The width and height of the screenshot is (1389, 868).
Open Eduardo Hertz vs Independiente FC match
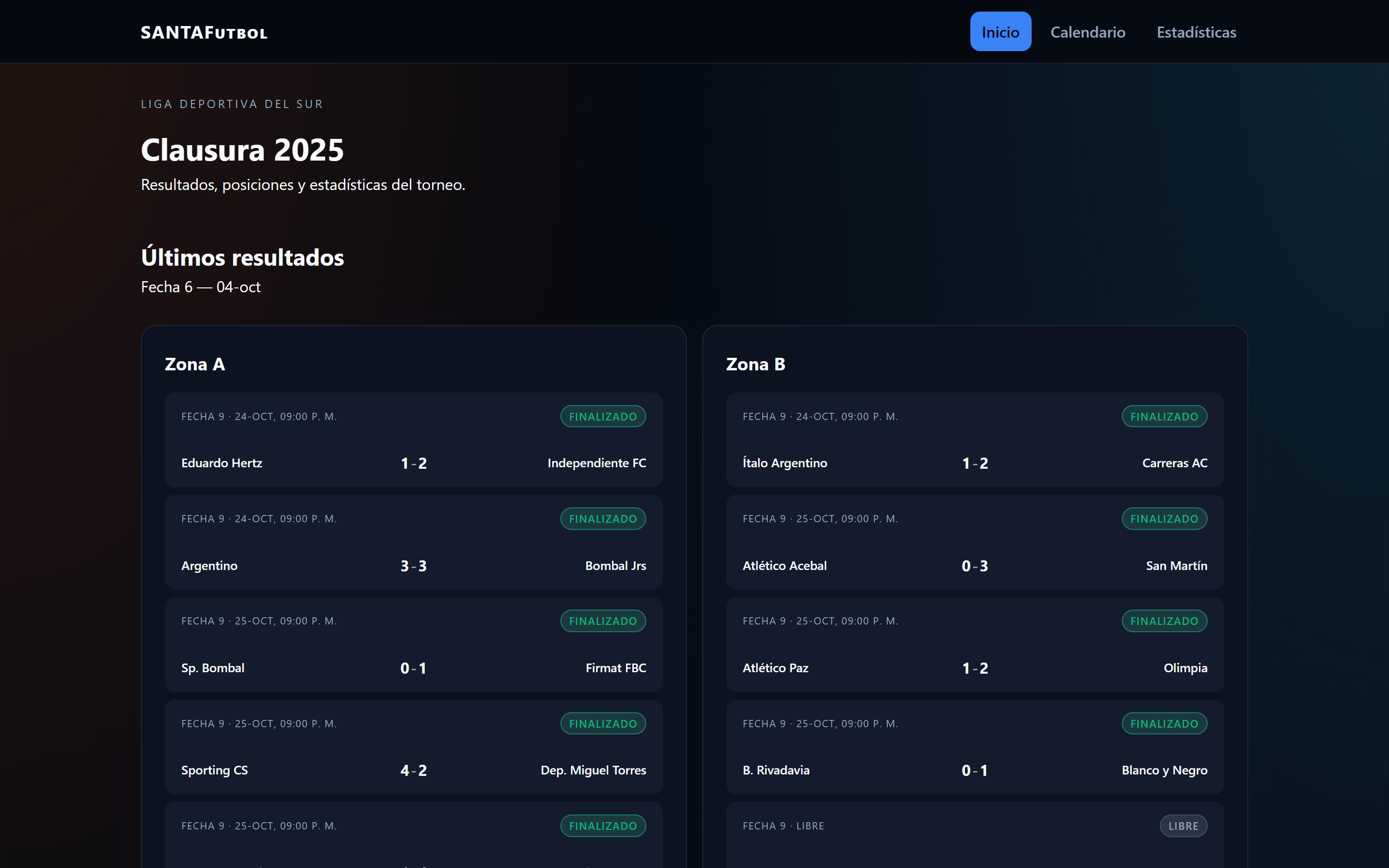coord(413,440)
